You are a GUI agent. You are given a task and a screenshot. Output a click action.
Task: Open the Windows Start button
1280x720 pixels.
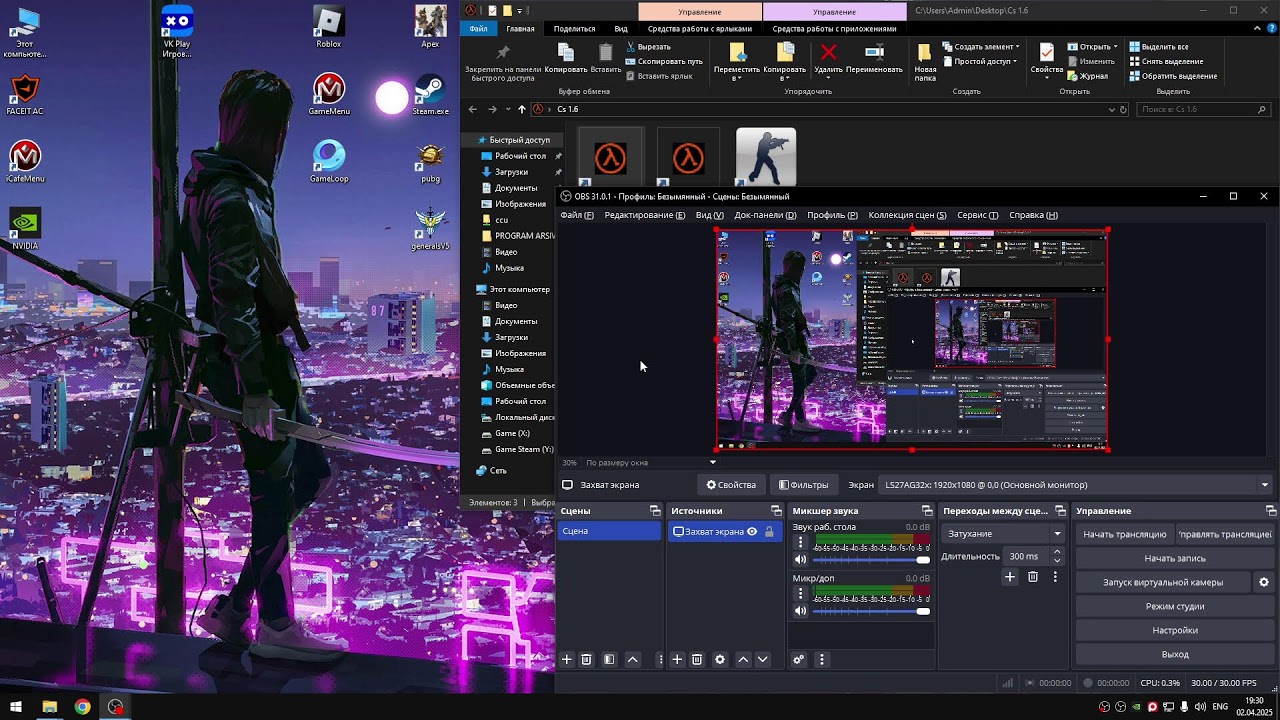tap(16, 707)
